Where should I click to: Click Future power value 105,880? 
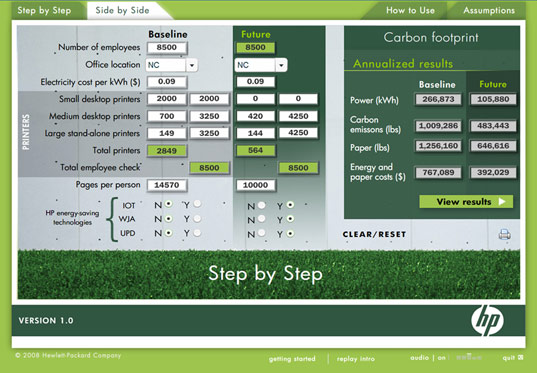493,99
